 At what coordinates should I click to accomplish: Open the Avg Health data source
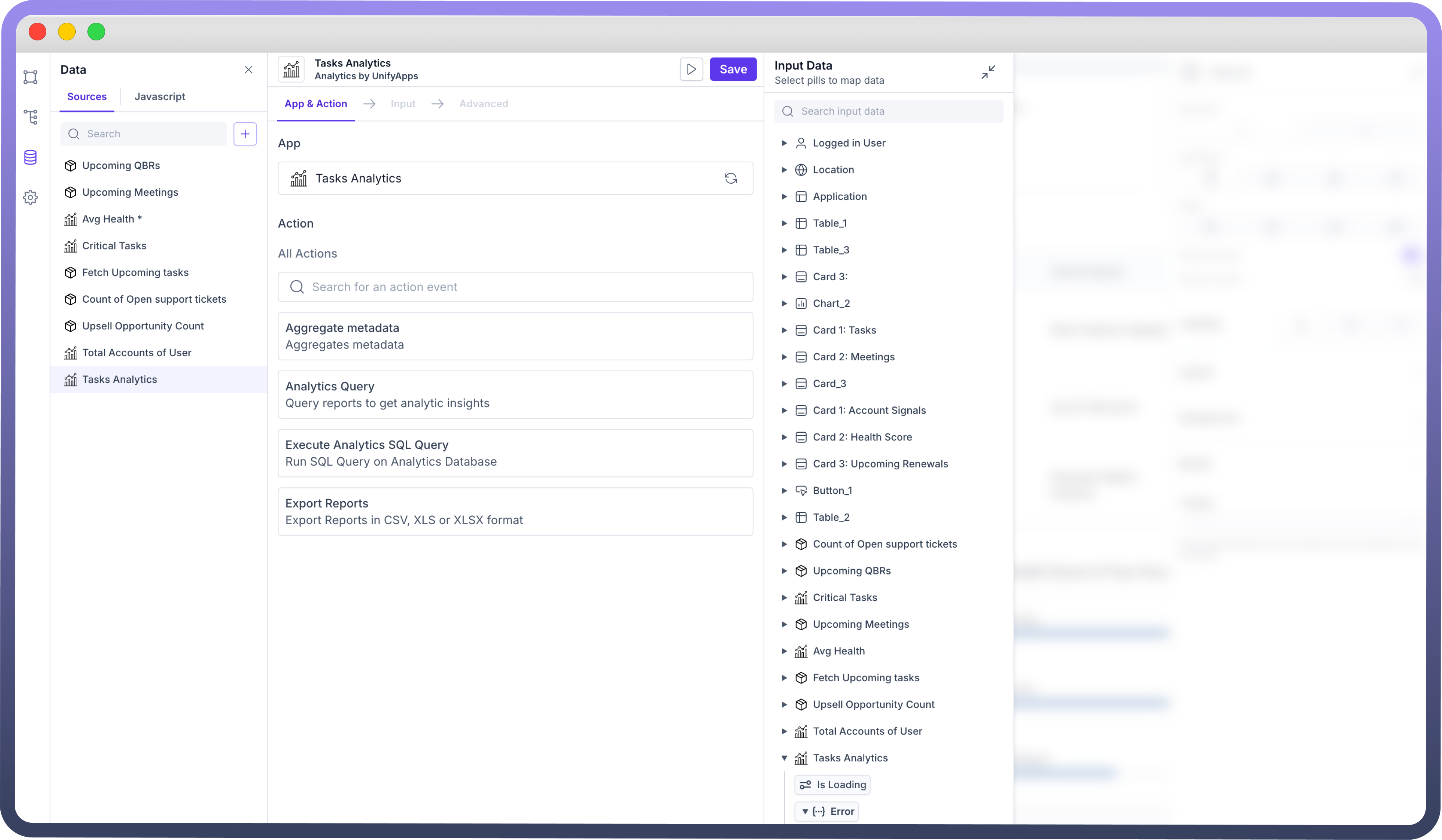click(x=112, y=219)
